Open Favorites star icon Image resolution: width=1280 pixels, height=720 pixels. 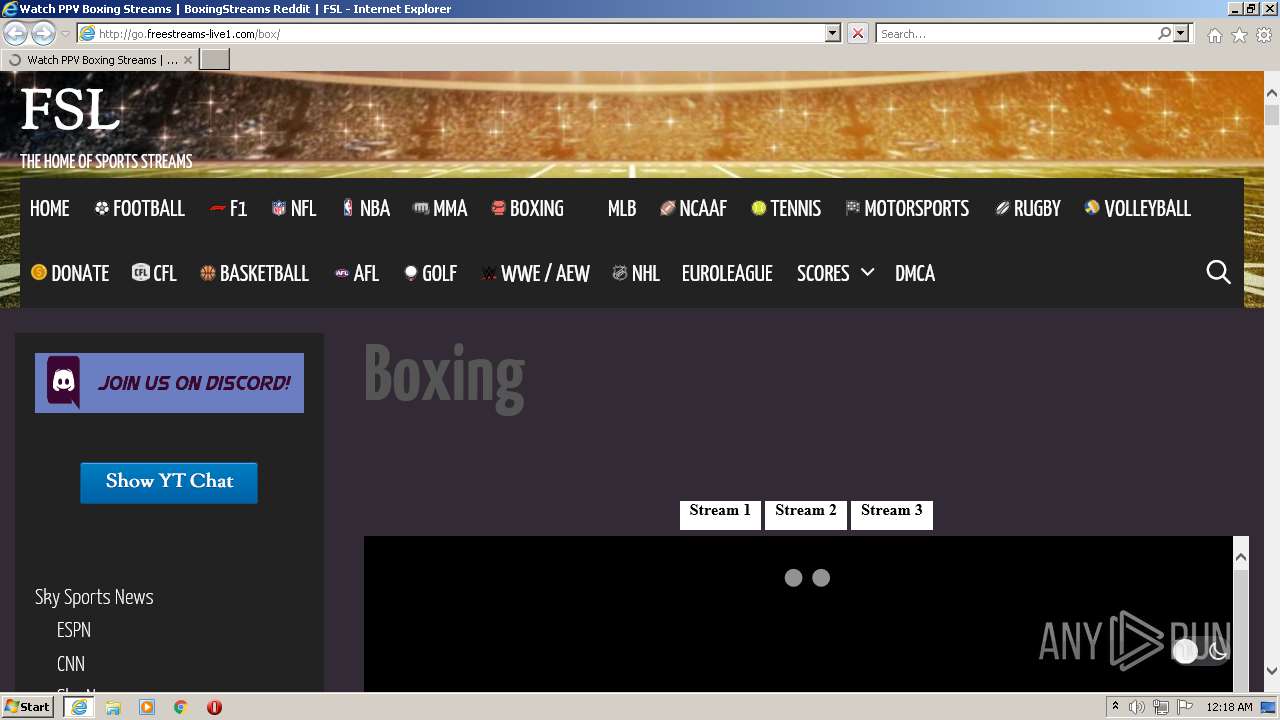[1239, 35]
